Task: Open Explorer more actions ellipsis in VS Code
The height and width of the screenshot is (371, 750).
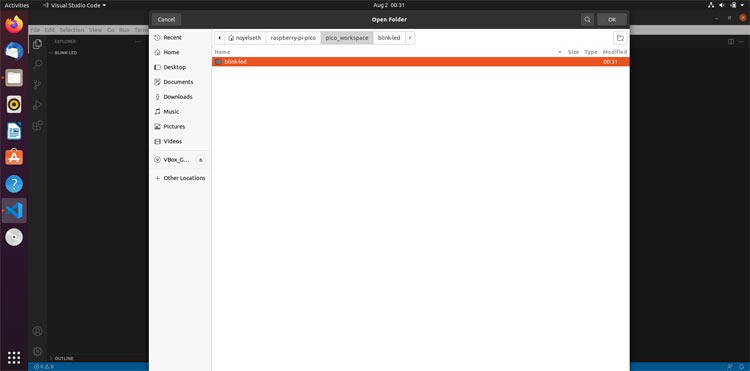Action: click(138, 42)
